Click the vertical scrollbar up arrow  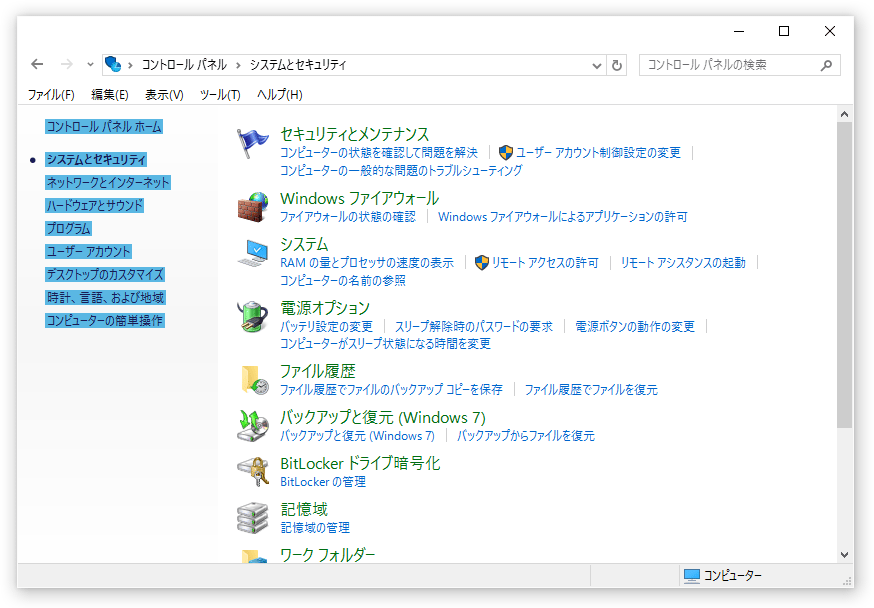(844, 114)
